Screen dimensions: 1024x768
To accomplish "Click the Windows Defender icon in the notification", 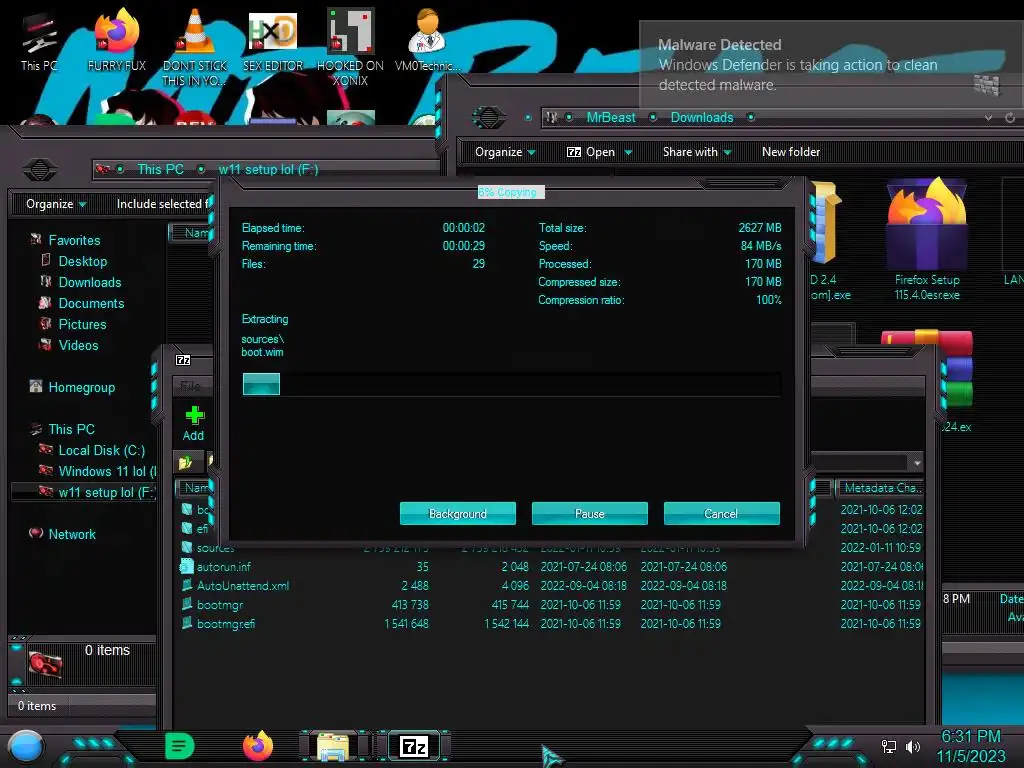I will click(x=986, y=84).
